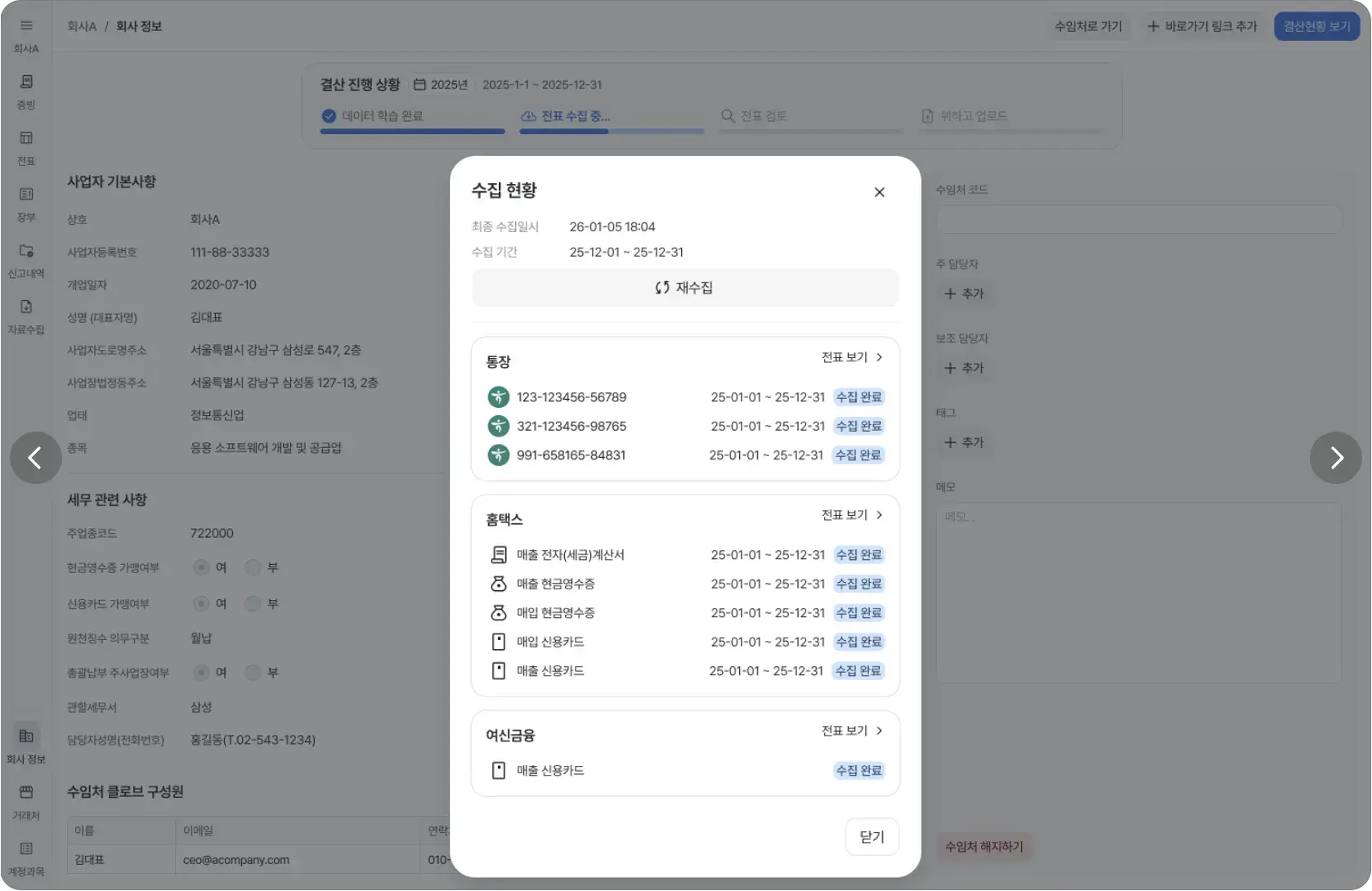The height and width of the screenshot is (891, 1372).
Task: Click 여신금융 매출 신용카드 card icon
Action: (499, 771)
